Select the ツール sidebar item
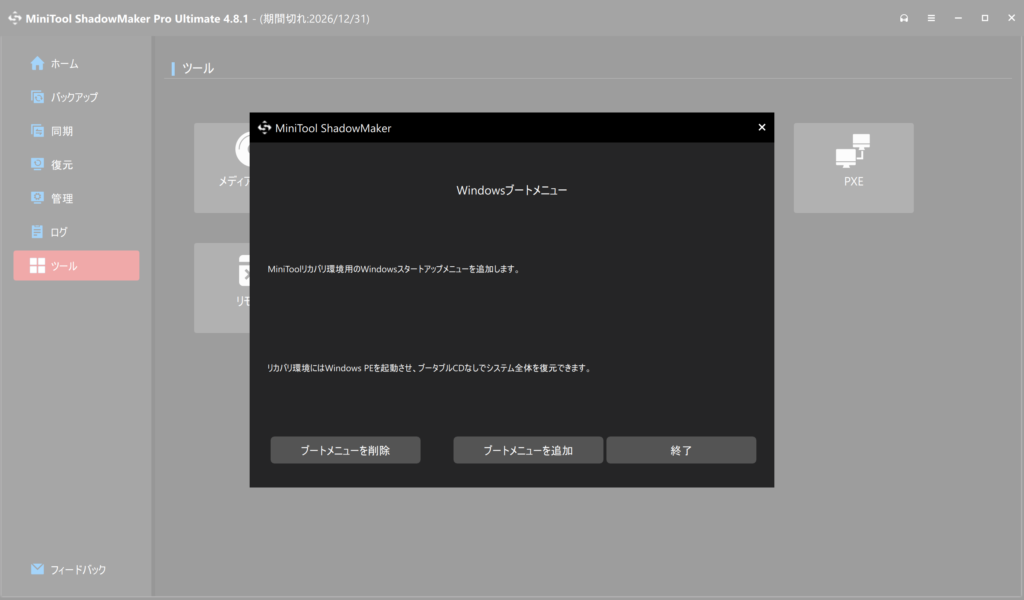The image size is (1024, 600). [x=76, y=266]
